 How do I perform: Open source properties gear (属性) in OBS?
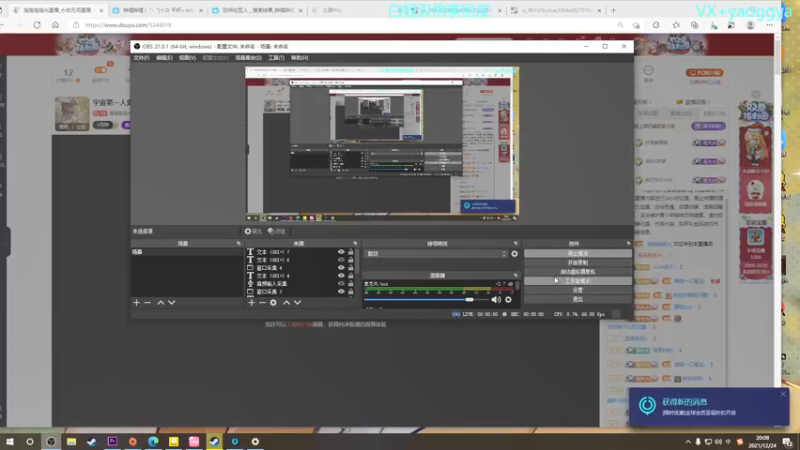pos(253,231)
